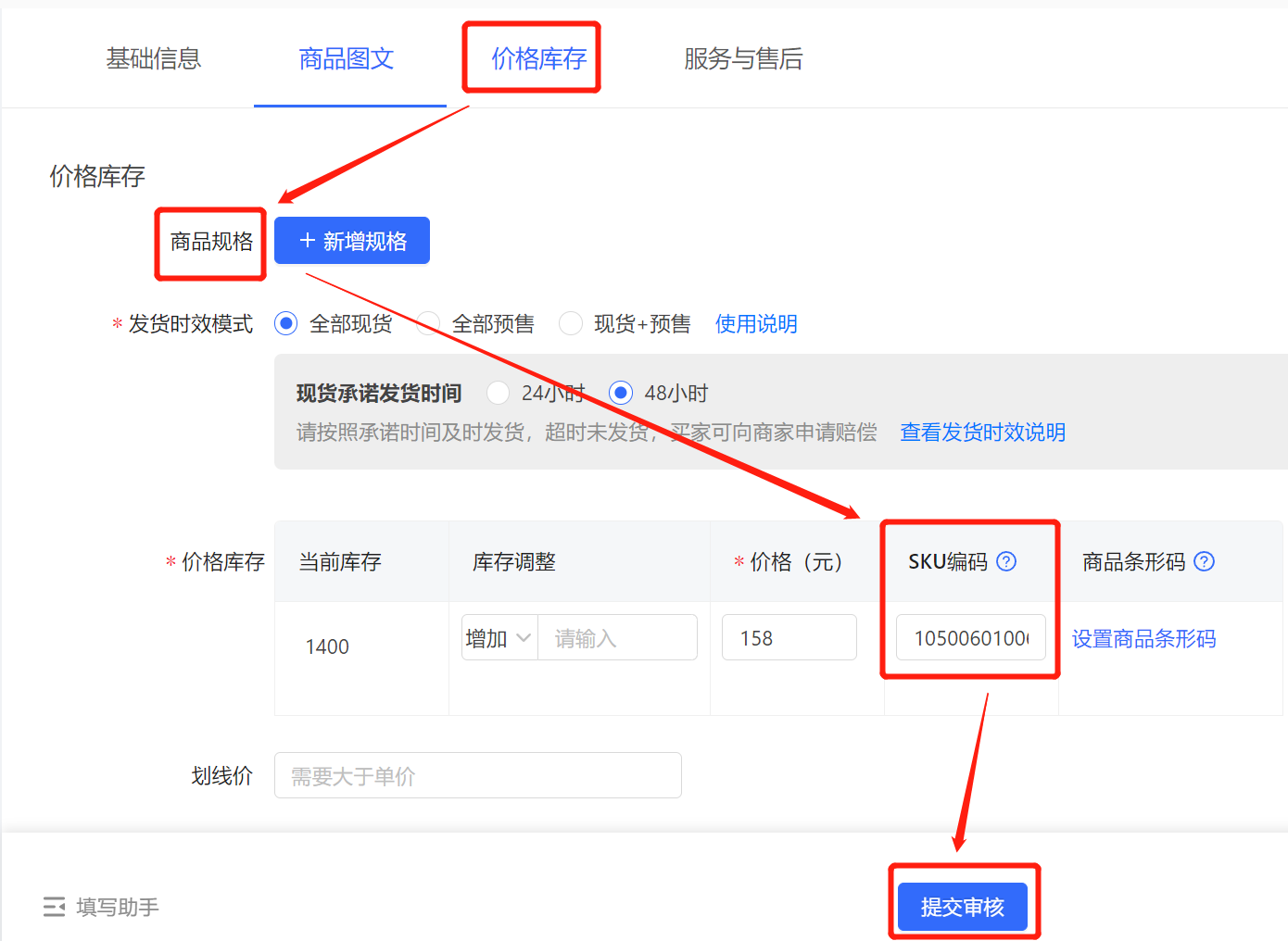Image resolution: width=1288 pixels, height=941 pixels.
Task: Select the 全部预售 radio option
Action: click(x=428, y=323)
